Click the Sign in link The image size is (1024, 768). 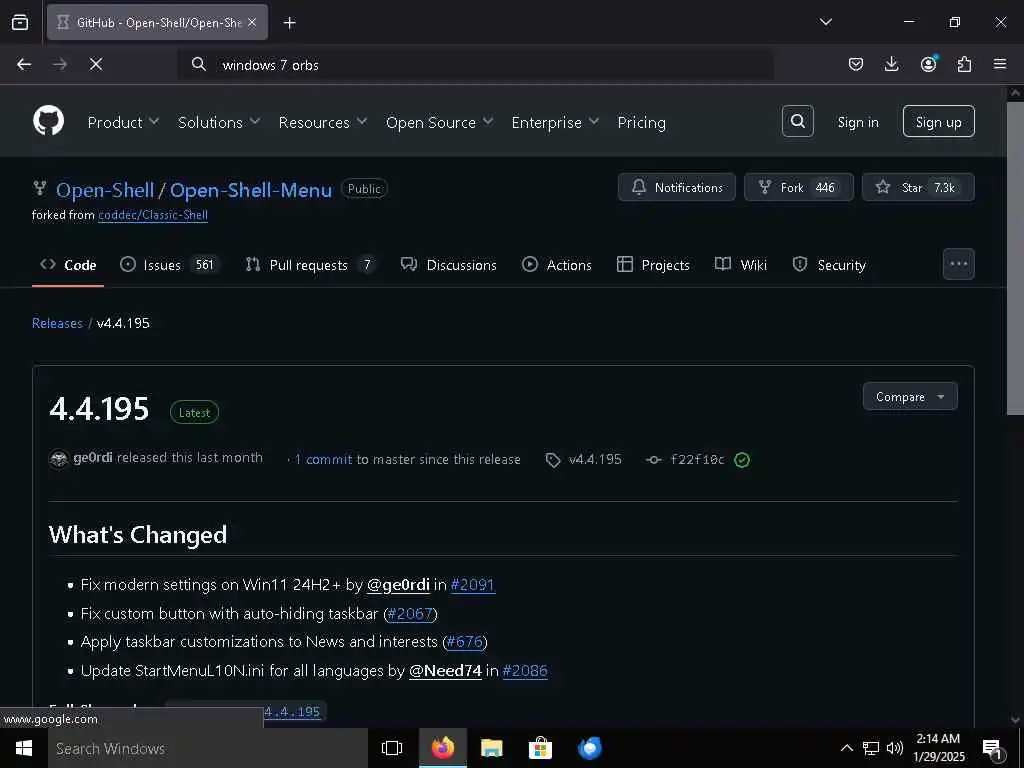tap(857, 122)
